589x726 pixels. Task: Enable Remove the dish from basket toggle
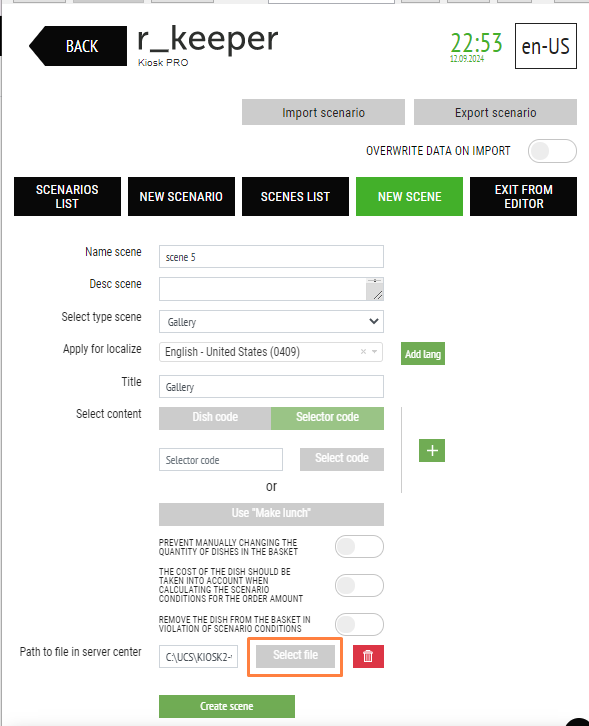click(x=359, y=625)
